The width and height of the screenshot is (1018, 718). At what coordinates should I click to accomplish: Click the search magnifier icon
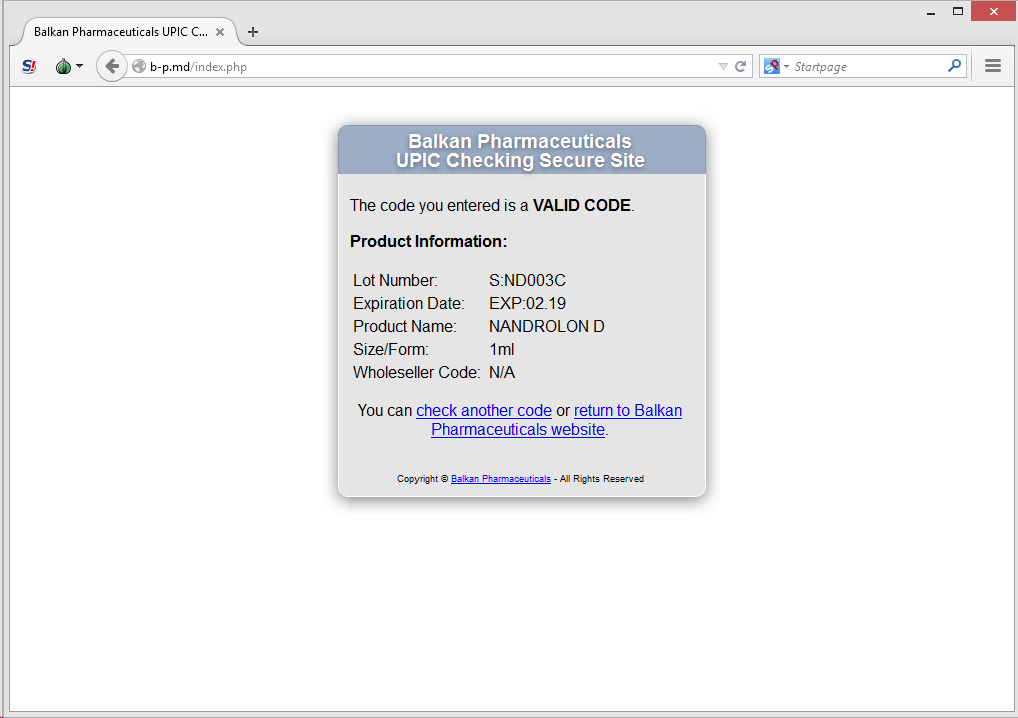click(x=954, y=66)
